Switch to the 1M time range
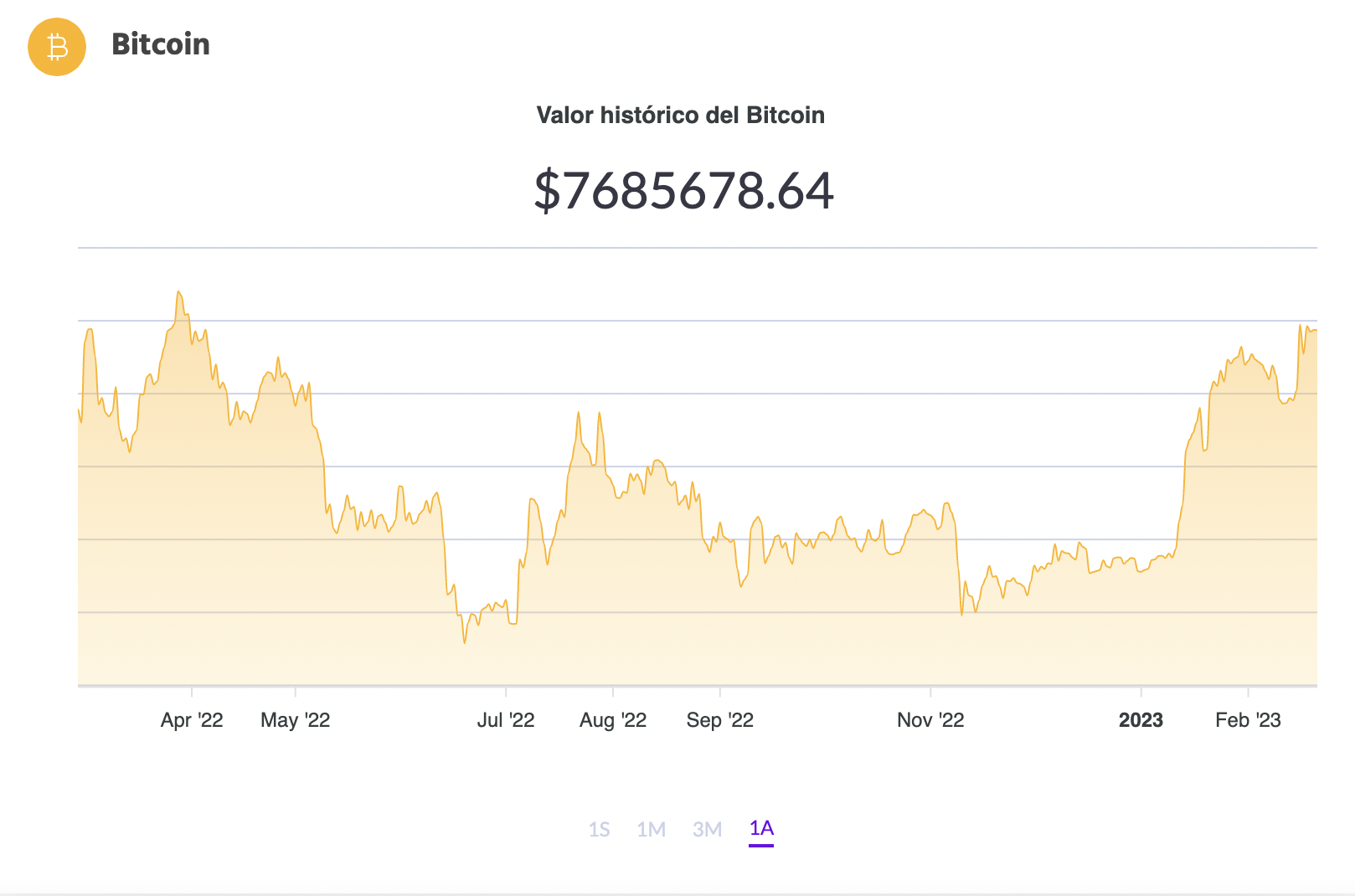 pos(651,829)
